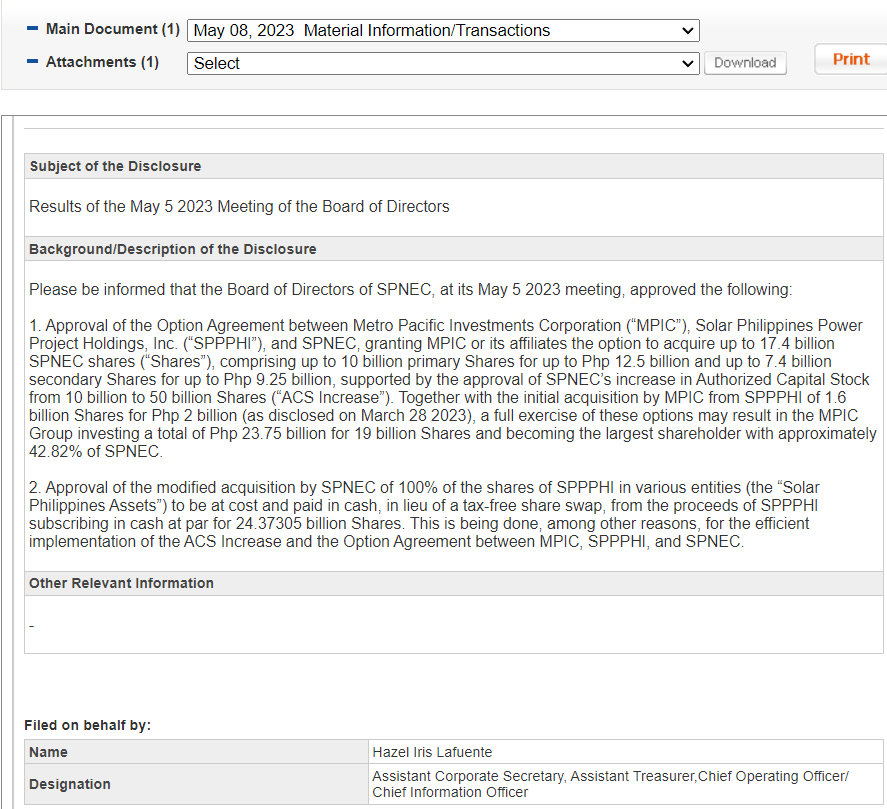The height and width of the screenshot is (809, 887).
Task: Click the Subject of the Disclosure header
Action: (x=454, y=166)
